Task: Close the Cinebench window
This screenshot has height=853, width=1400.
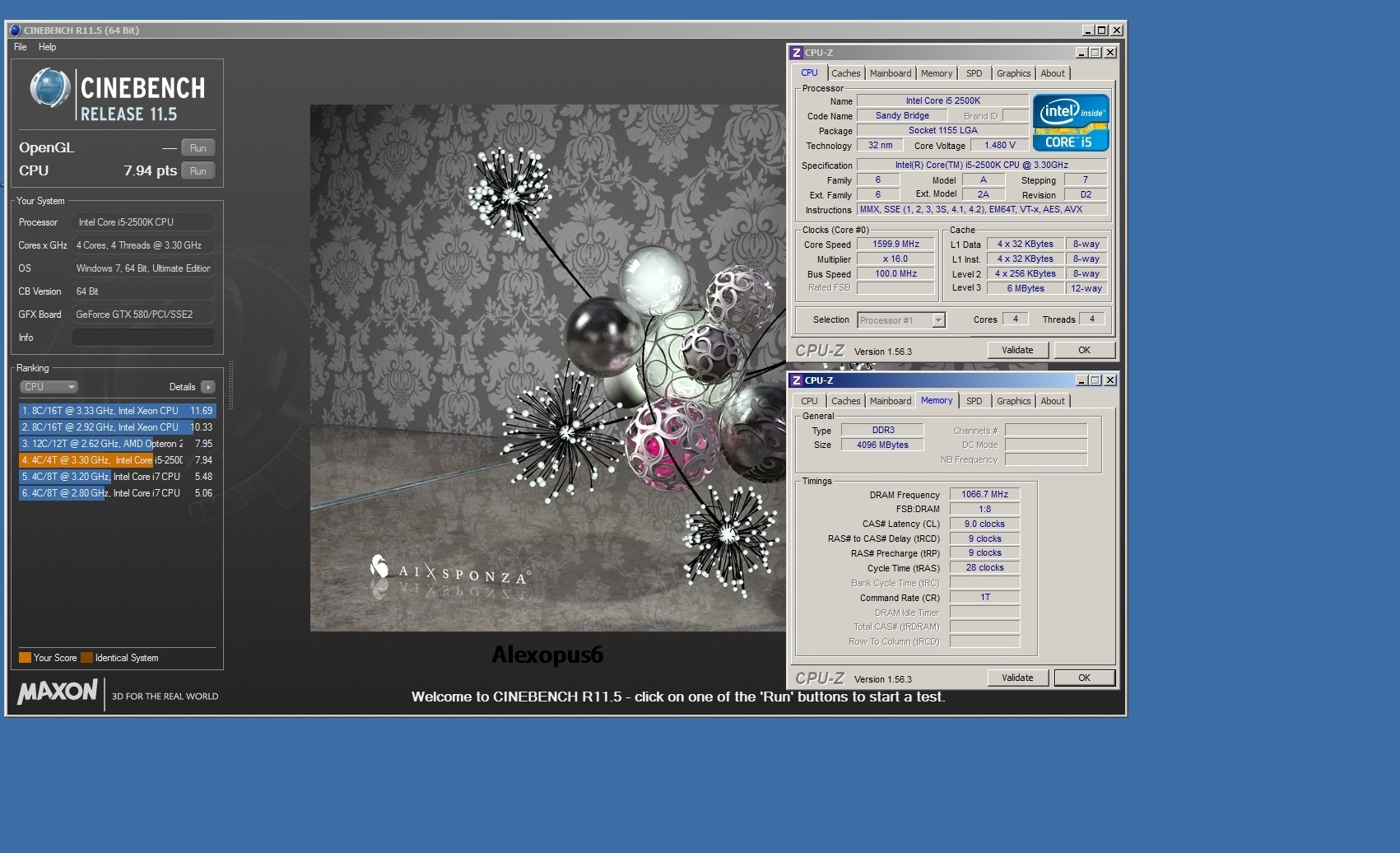Action: pos(1117,30)
